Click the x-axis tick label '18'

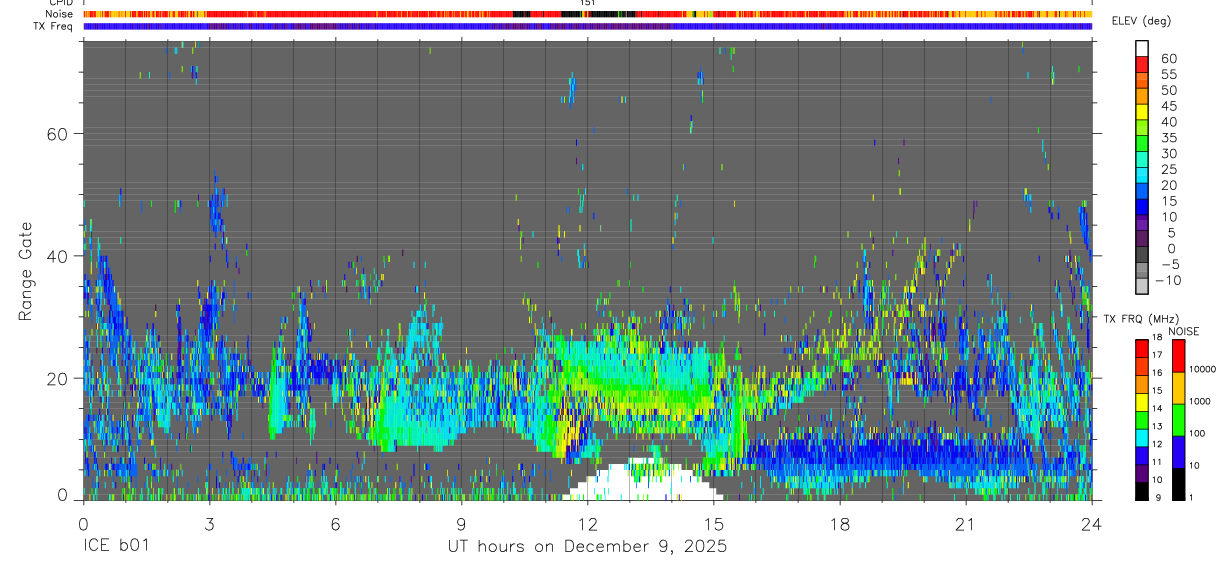coord(839,524)
